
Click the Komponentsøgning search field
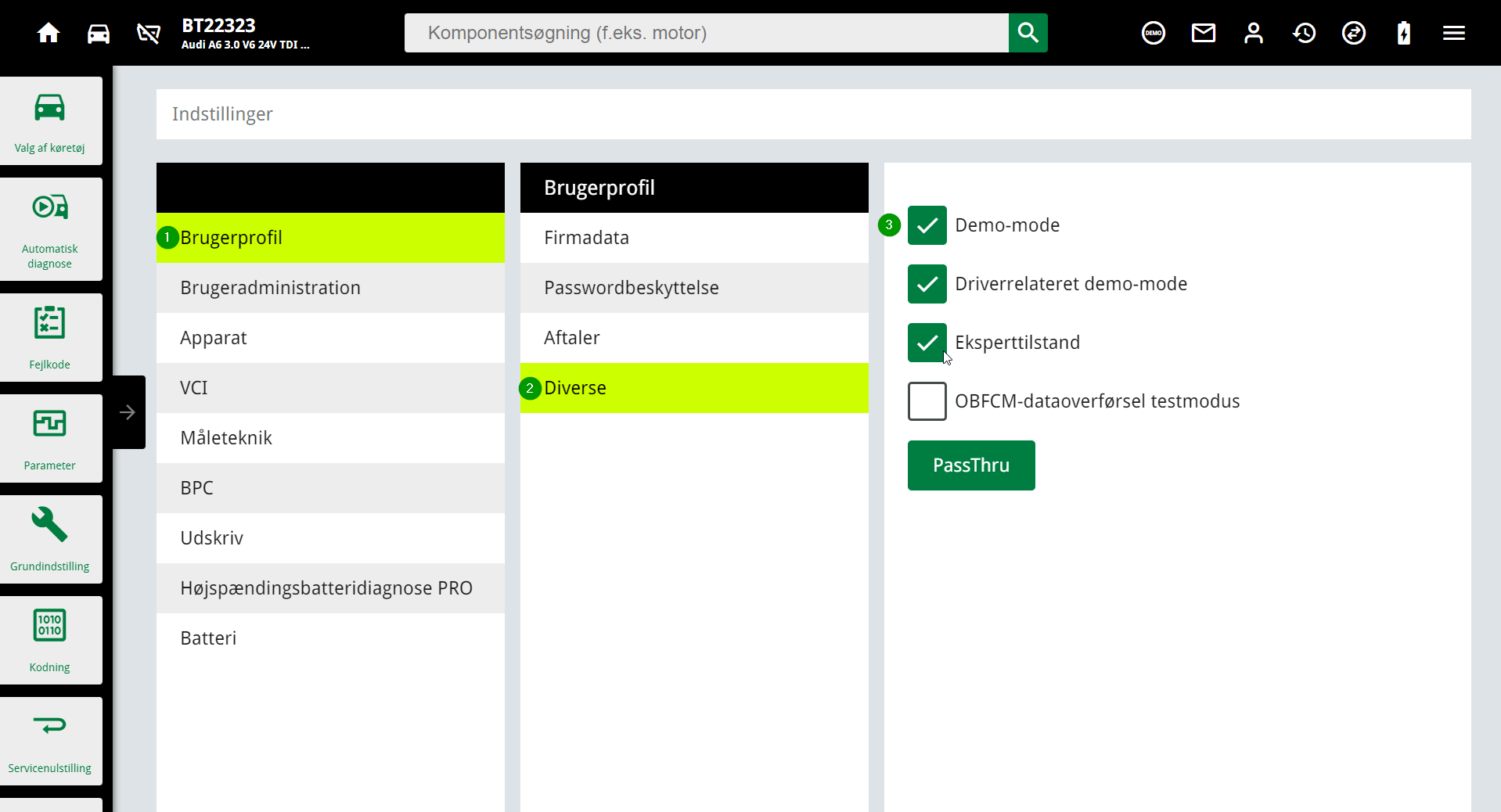[707, 33]
